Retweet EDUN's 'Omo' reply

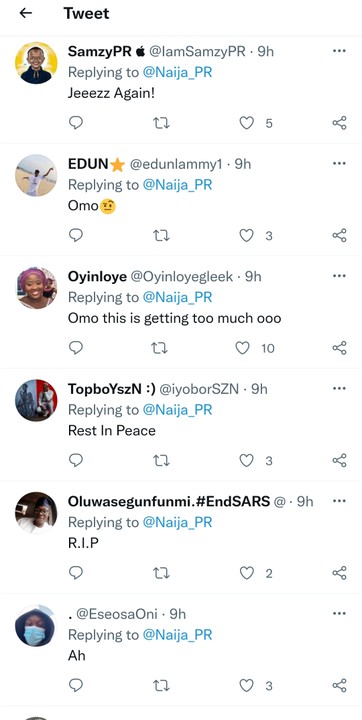pos(161,236)
